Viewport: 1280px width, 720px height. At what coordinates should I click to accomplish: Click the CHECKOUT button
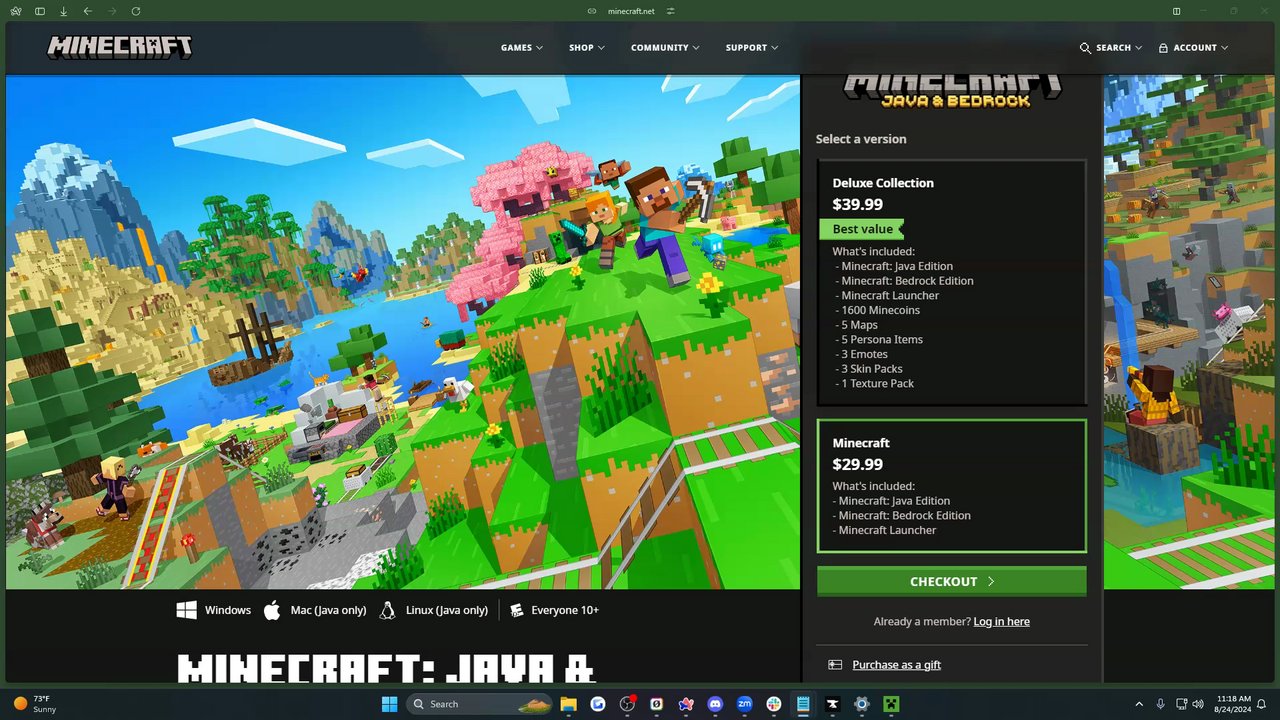coord(951,582)
